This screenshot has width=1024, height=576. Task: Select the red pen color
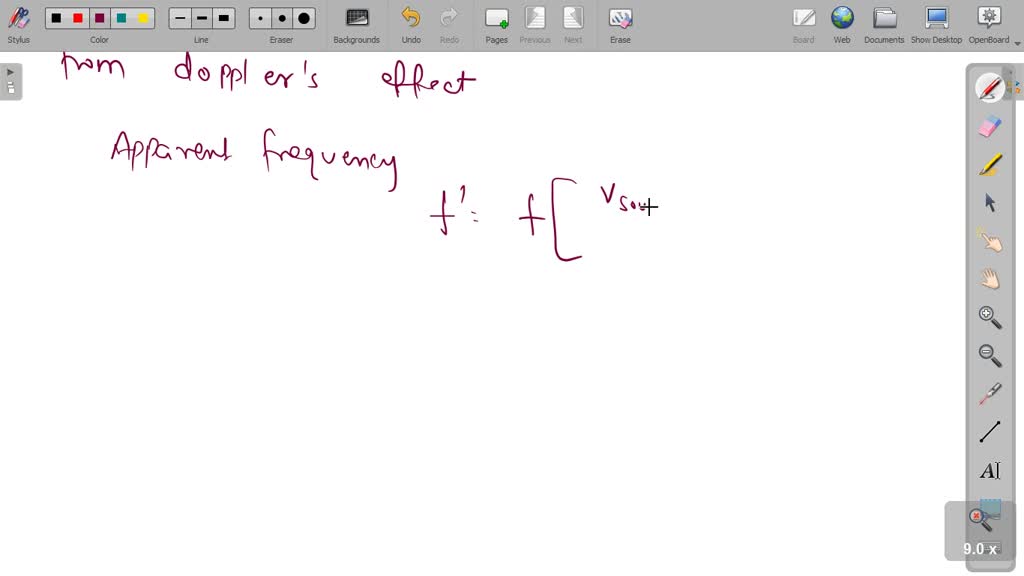[78, 18]
